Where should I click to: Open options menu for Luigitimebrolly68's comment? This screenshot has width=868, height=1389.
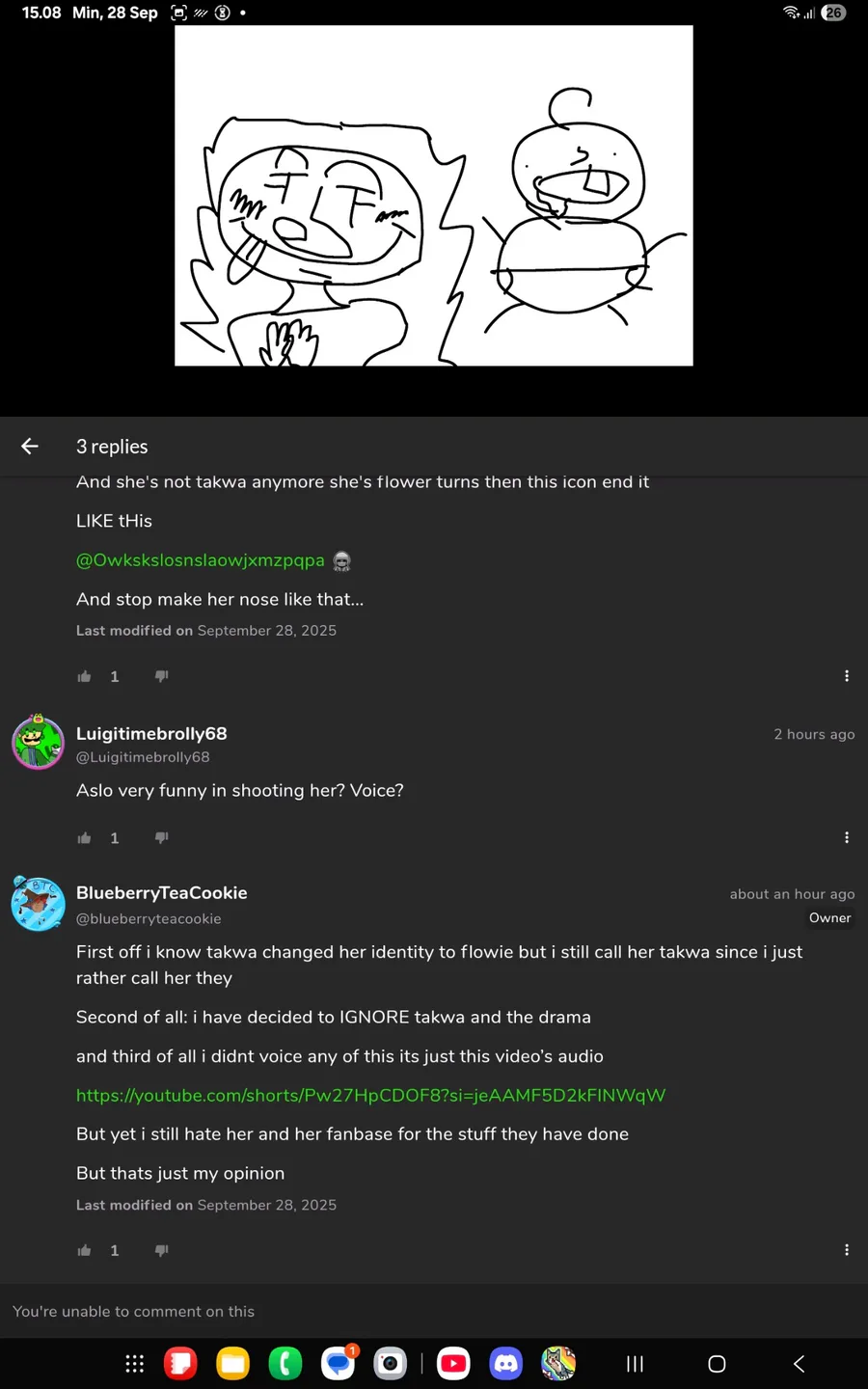(x=846, y=838)
